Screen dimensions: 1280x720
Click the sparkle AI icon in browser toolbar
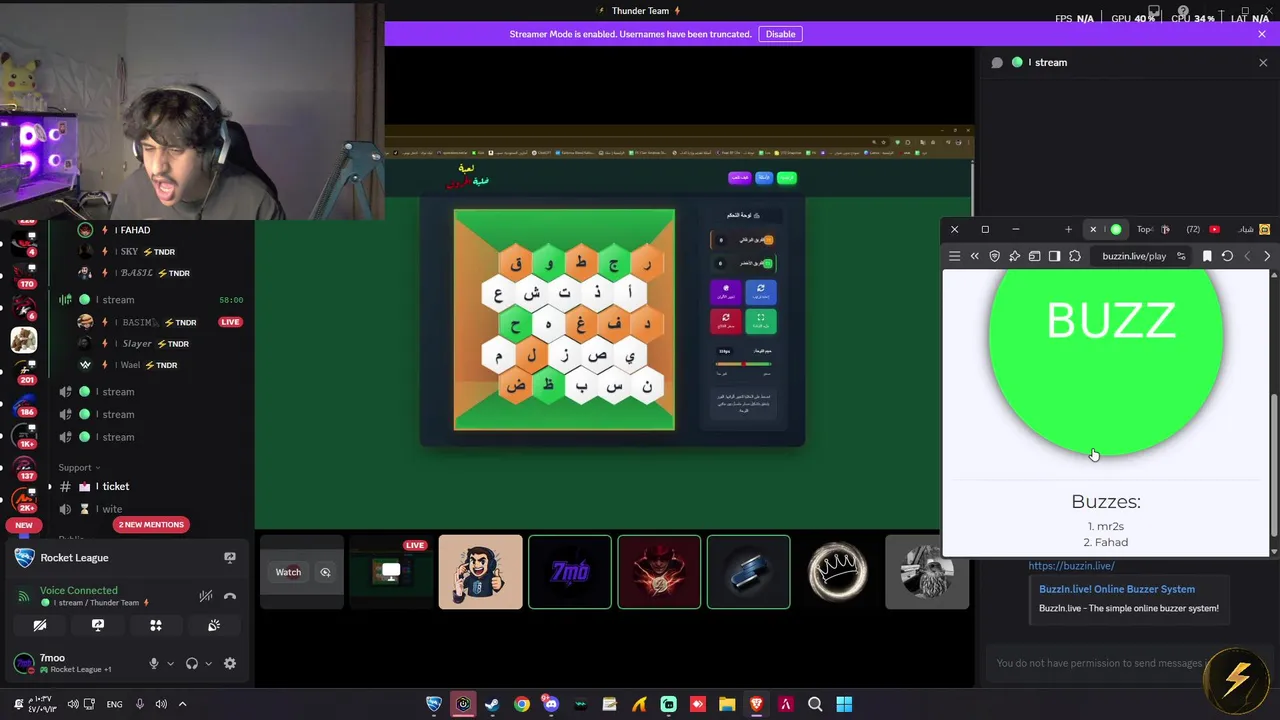(1015, 256)
